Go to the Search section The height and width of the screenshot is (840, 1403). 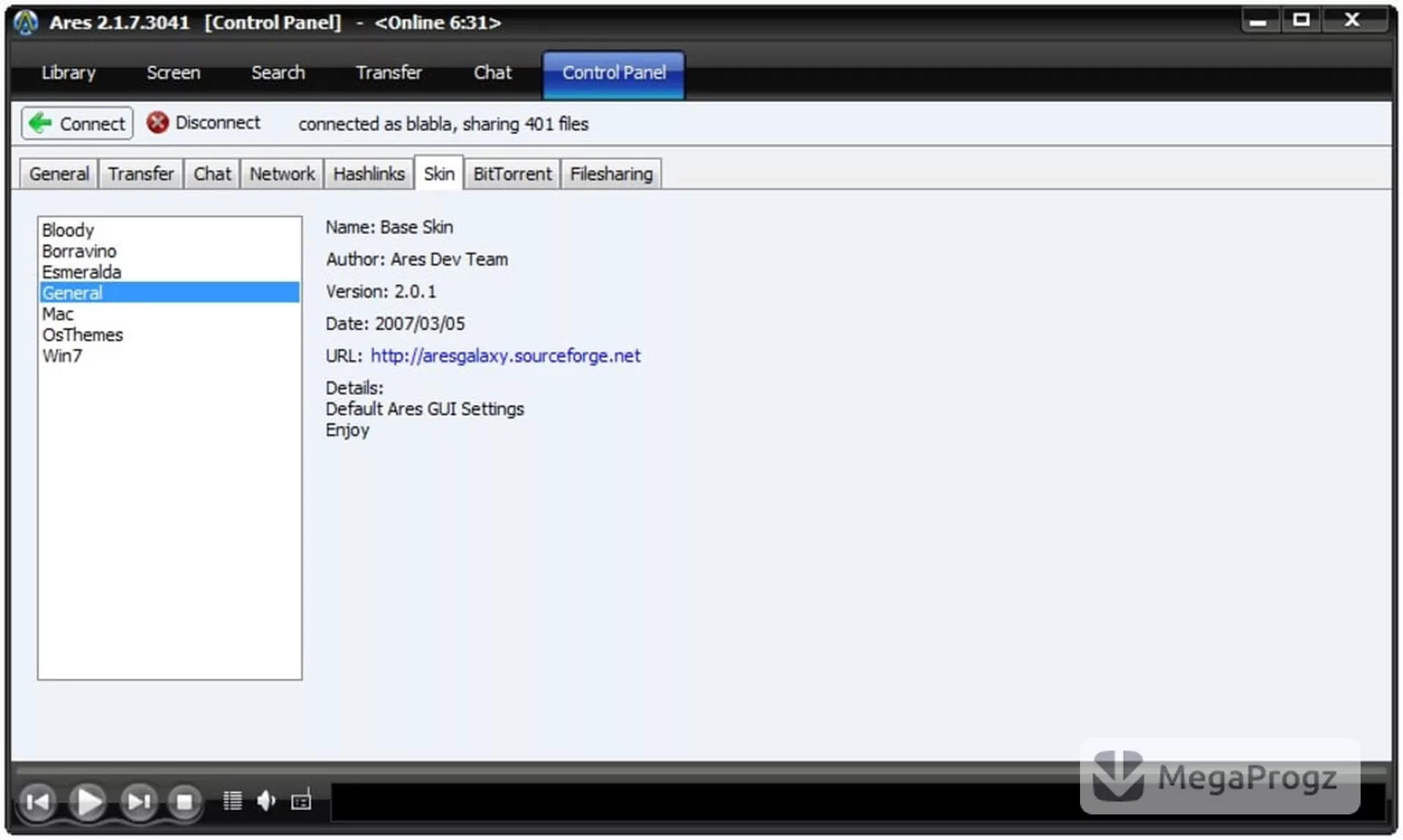[x=278, y=73]
